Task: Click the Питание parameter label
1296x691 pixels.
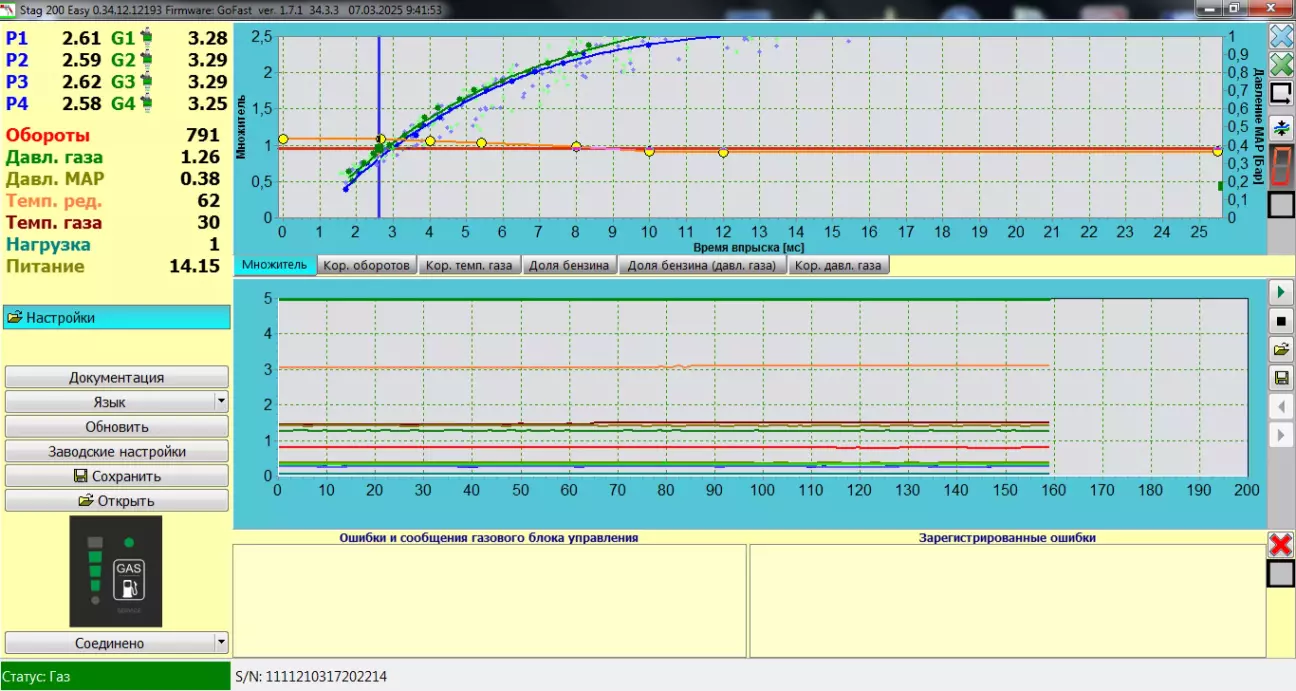Action: 45,267
